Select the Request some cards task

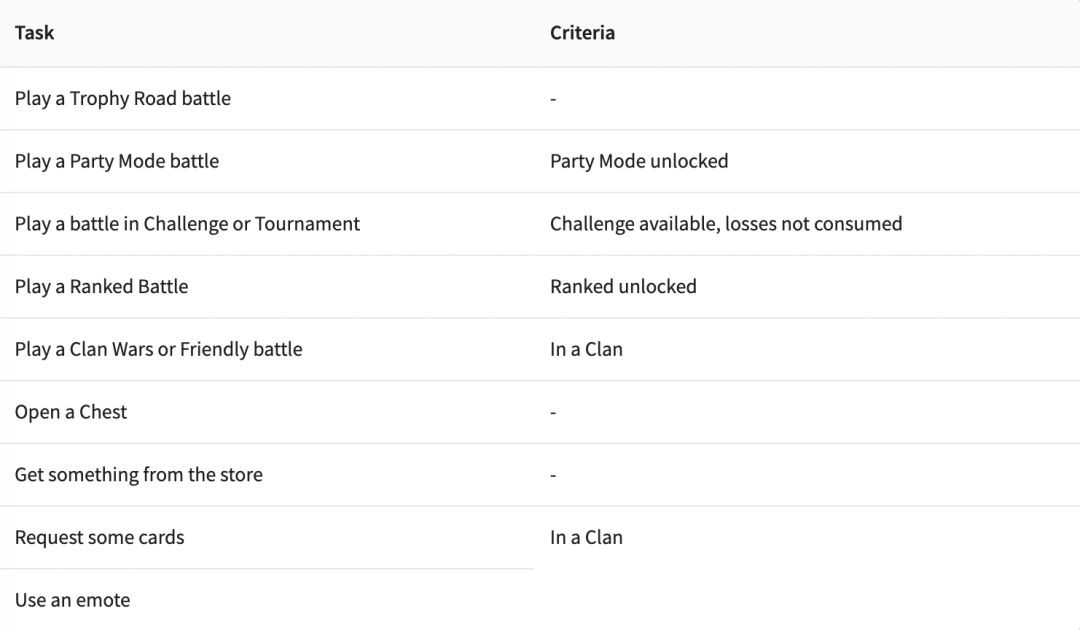coord(100,537)
